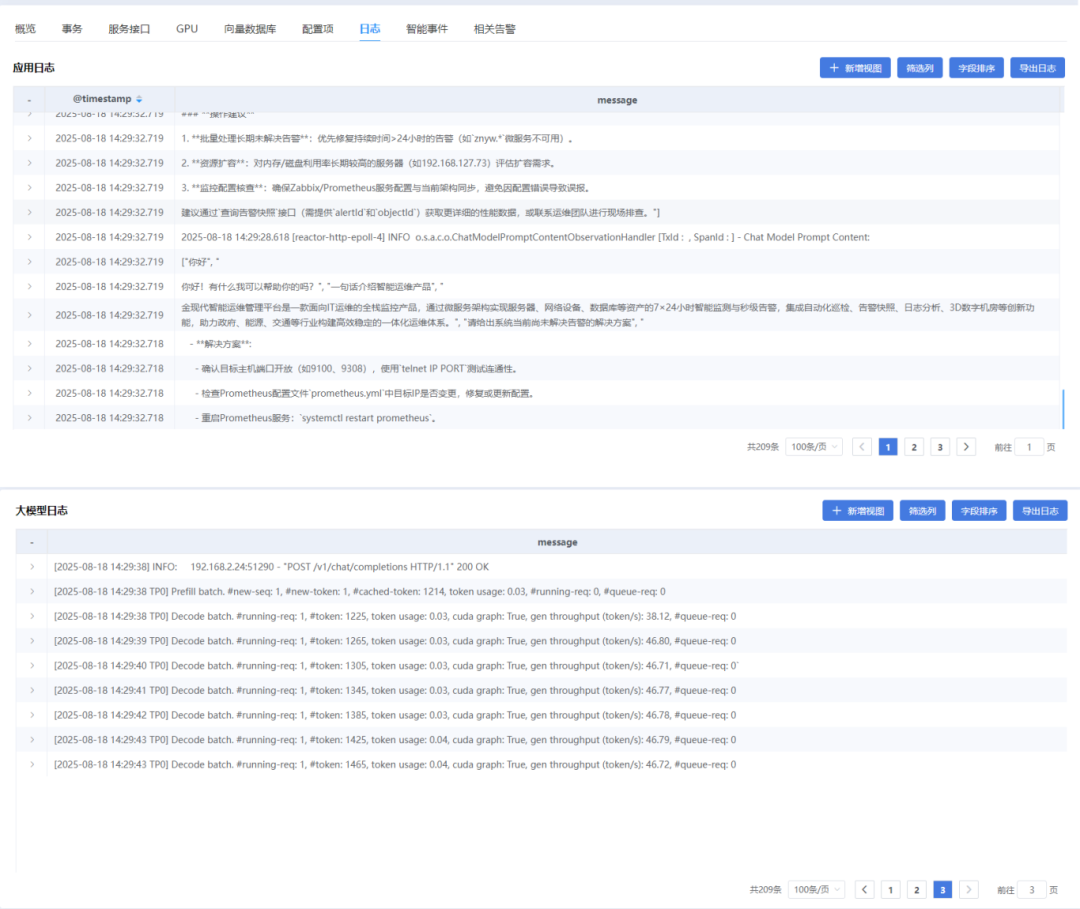Collapse all rows icon in 应用日志 header
The image size is (1080, 909).
[29, 100]
